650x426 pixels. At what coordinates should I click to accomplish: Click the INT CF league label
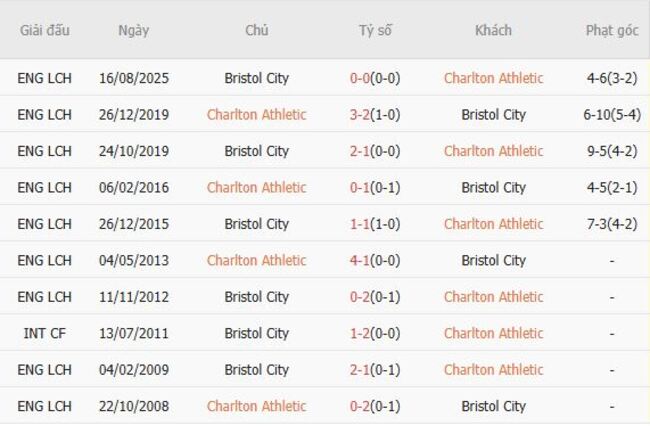[x=44, y=333]
